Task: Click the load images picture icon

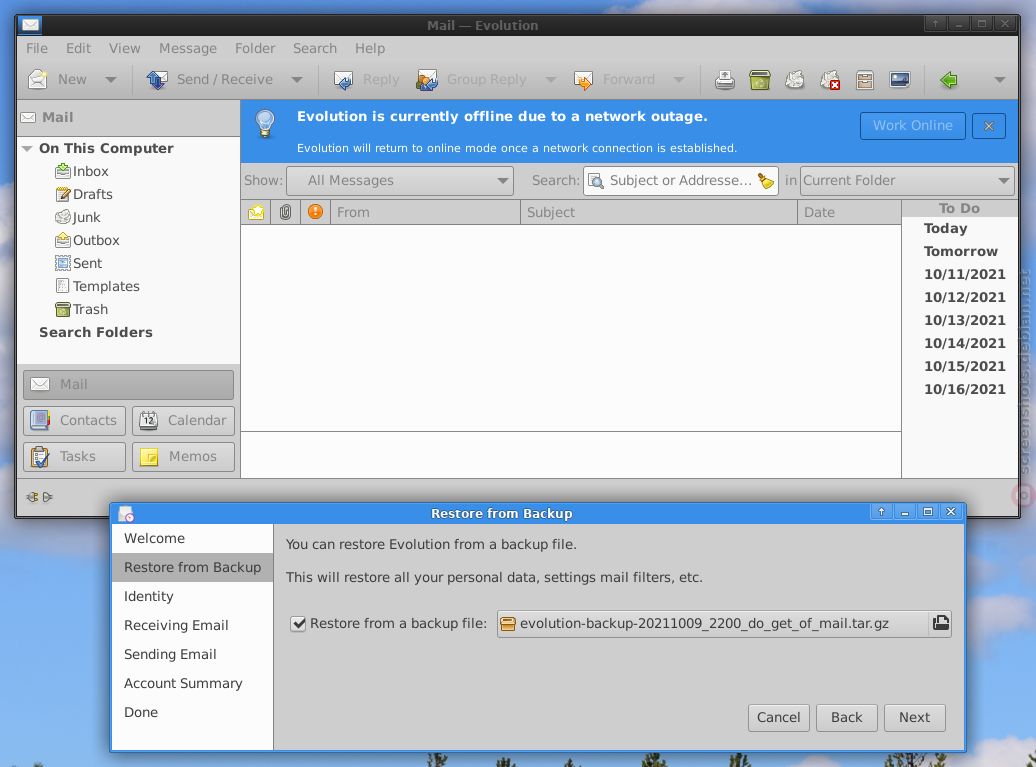Action: 900,80
